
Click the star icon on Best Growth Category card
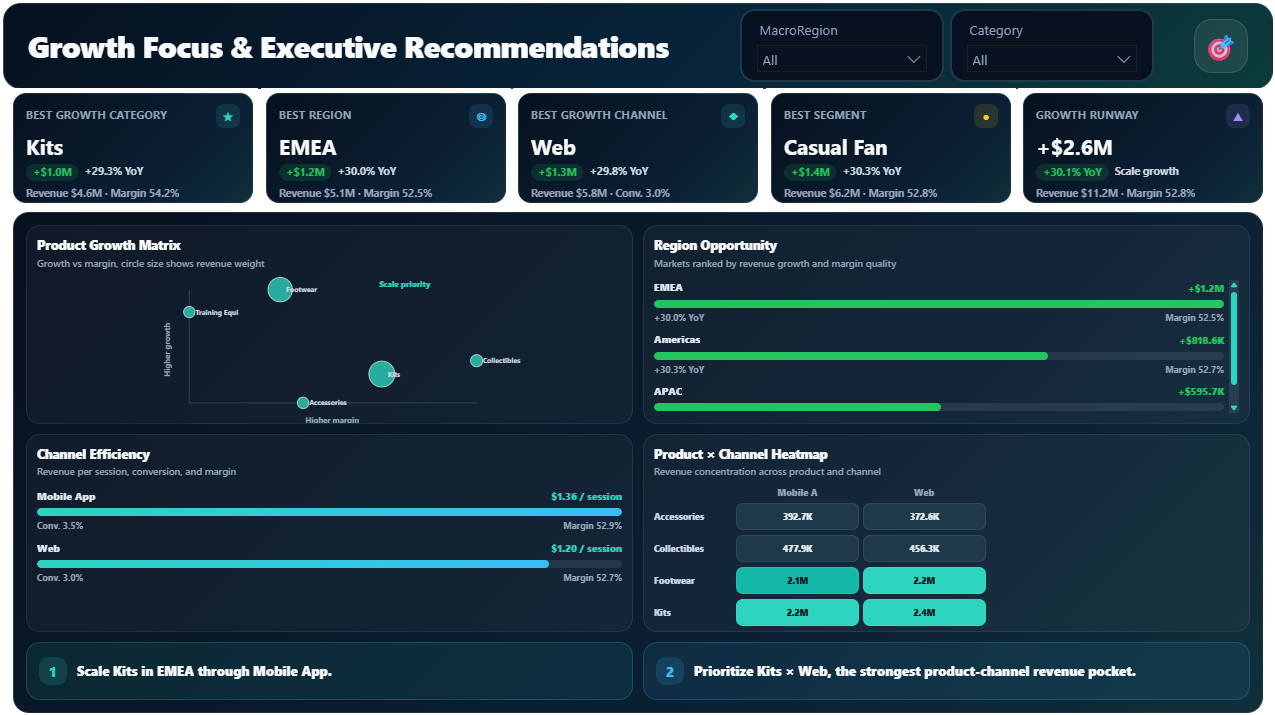[228, 117]
